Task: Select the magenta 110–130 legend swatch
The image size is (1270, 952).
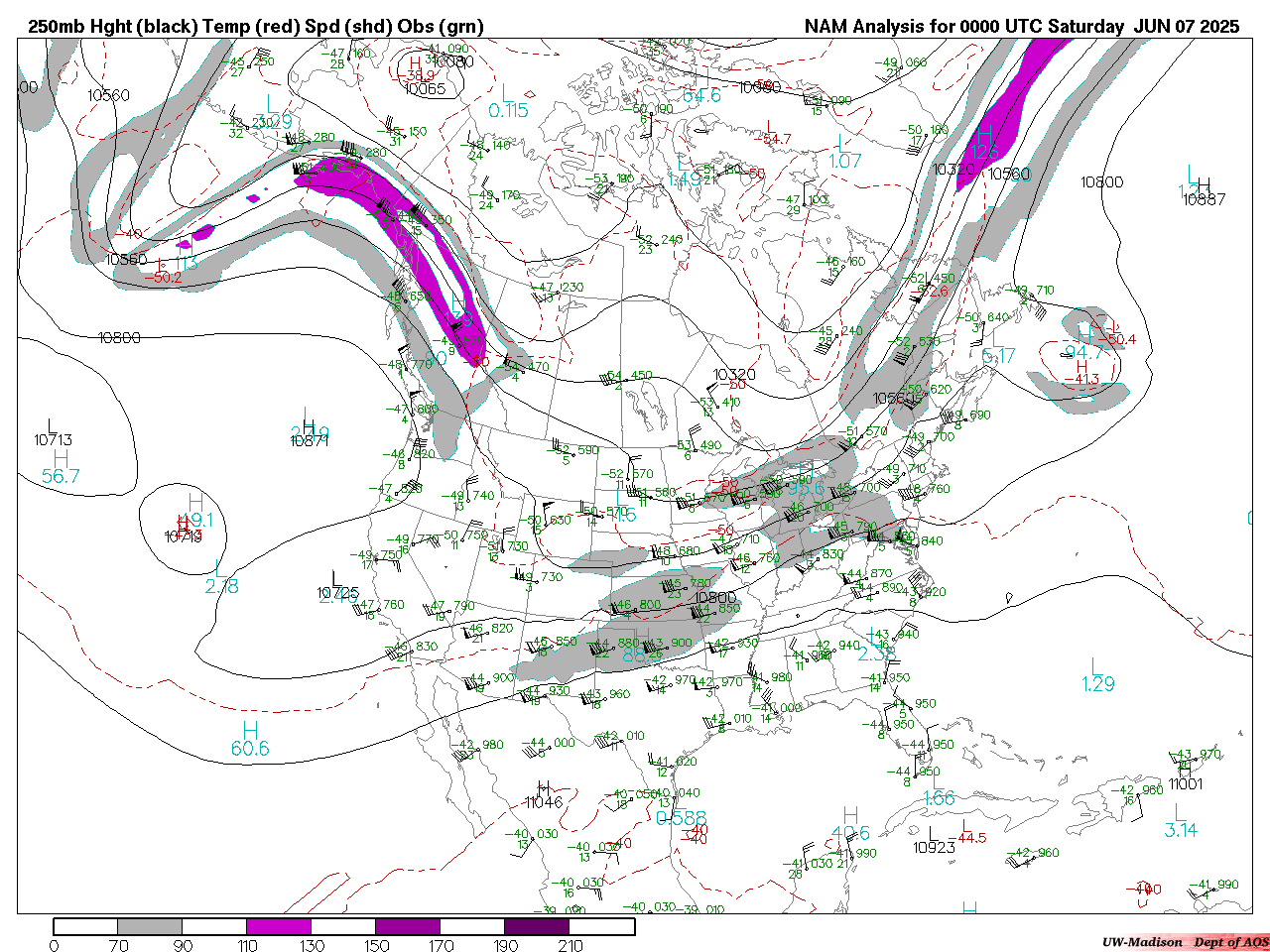Action: [279, 927]
